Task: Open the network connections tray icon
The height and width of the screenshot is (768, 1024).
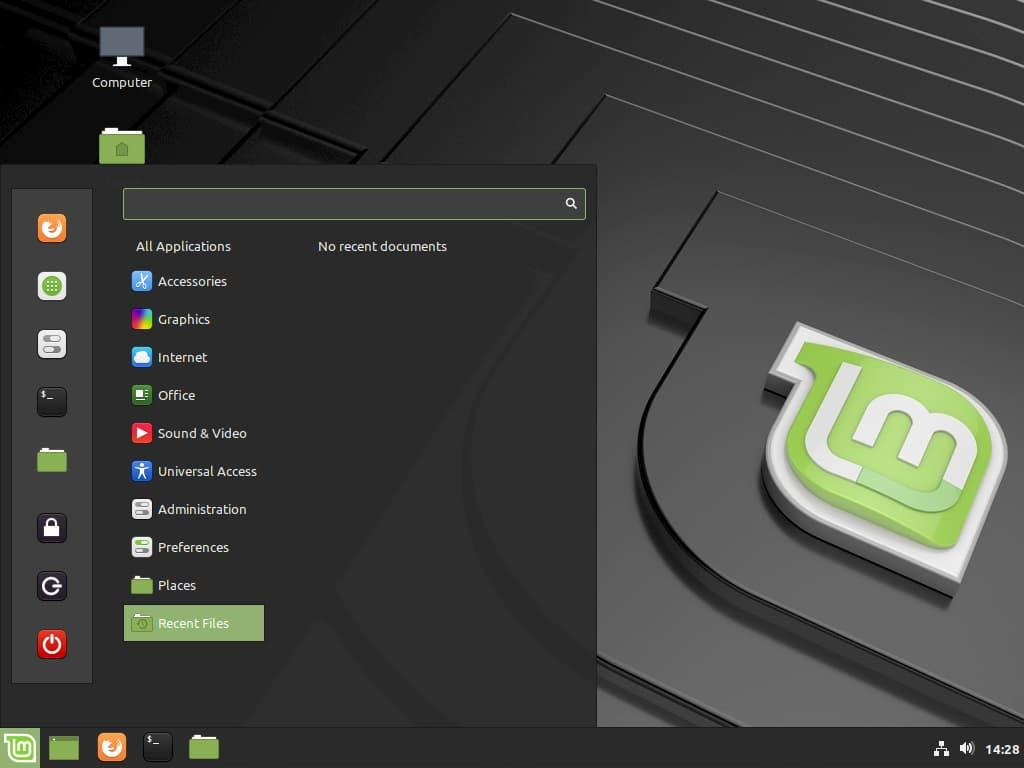Action: pyautogui.click(x=941, y=748)
